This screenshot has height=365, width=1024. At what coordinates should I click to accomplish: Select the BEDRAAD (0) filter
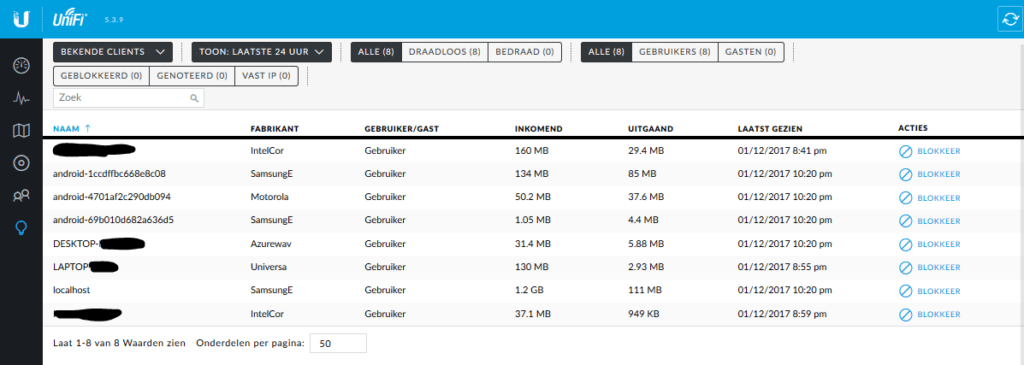524,52
